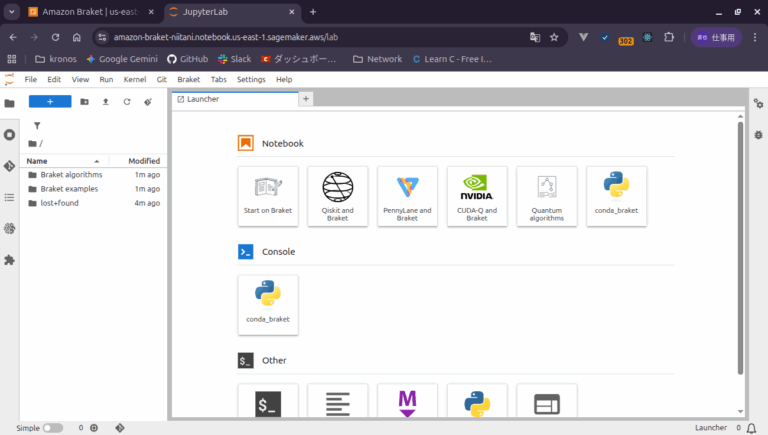This screenshot has height=435, width=768.
Task: Click the Git icon in the status bar
Action: [x=120, y=428]
